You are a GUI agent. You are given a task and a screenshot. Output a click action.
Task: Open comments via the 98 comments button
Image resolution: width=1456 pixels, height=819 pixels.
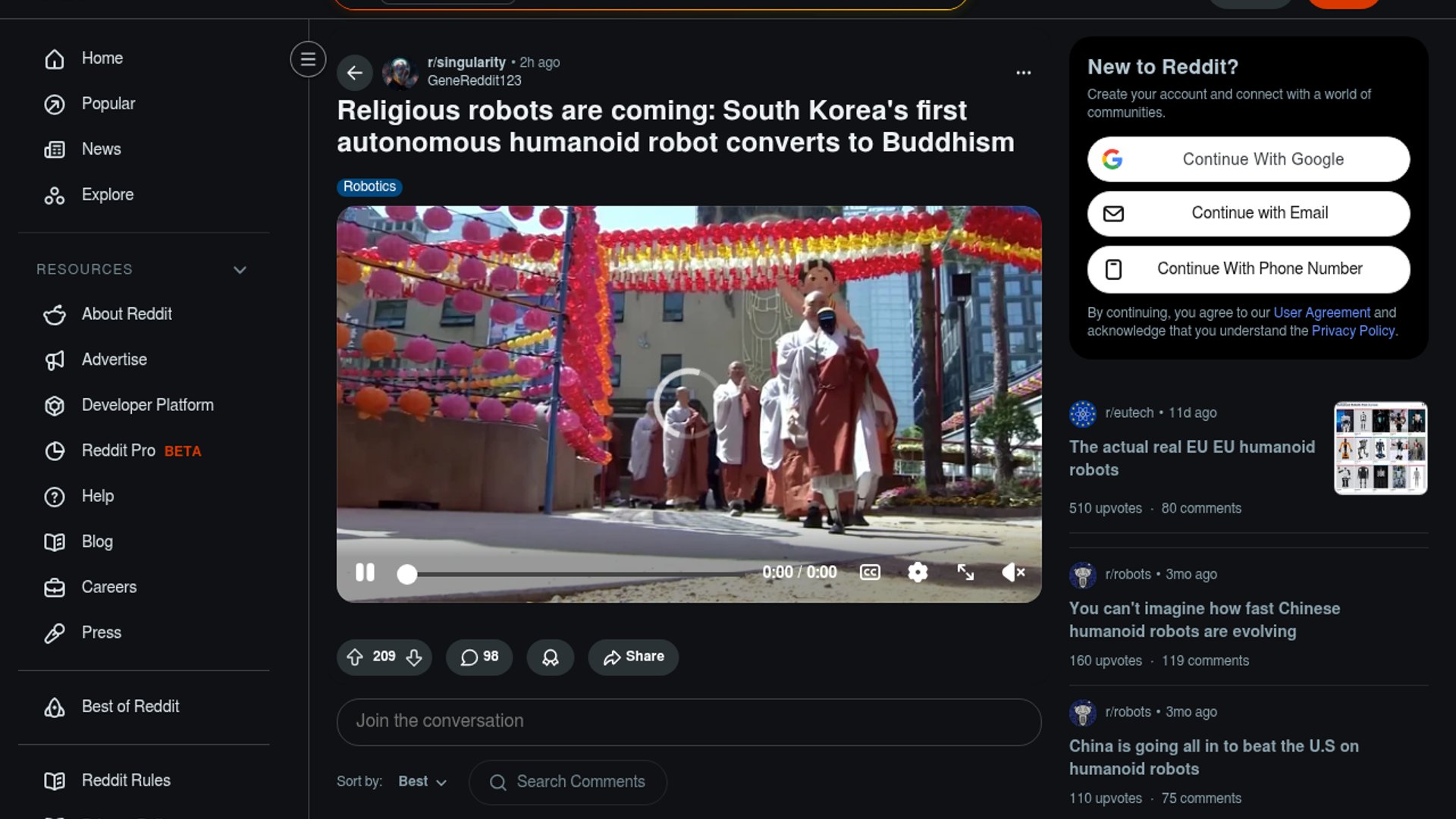[x=479, y=657]
